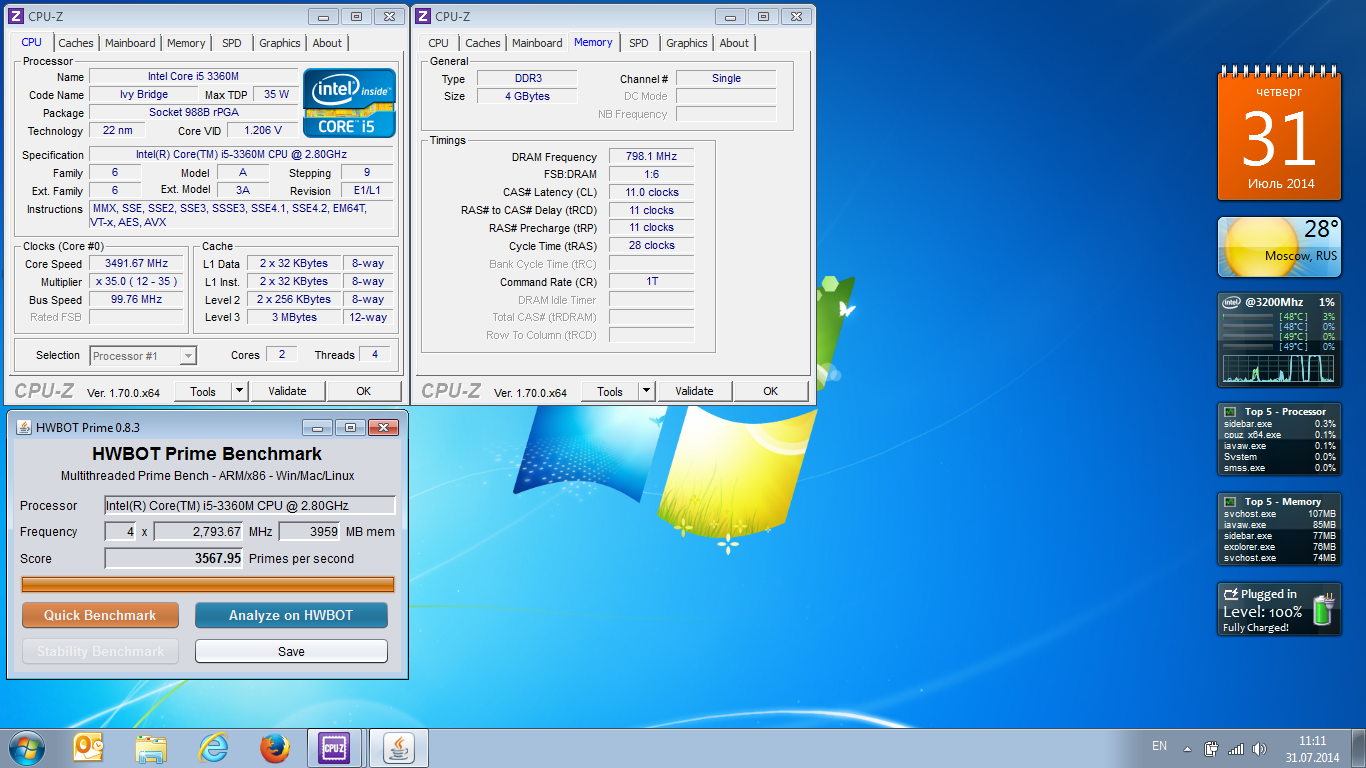The image size is (1366, 768).
Task: Click the 3959 MB mem field
Action: pos(310,531)
